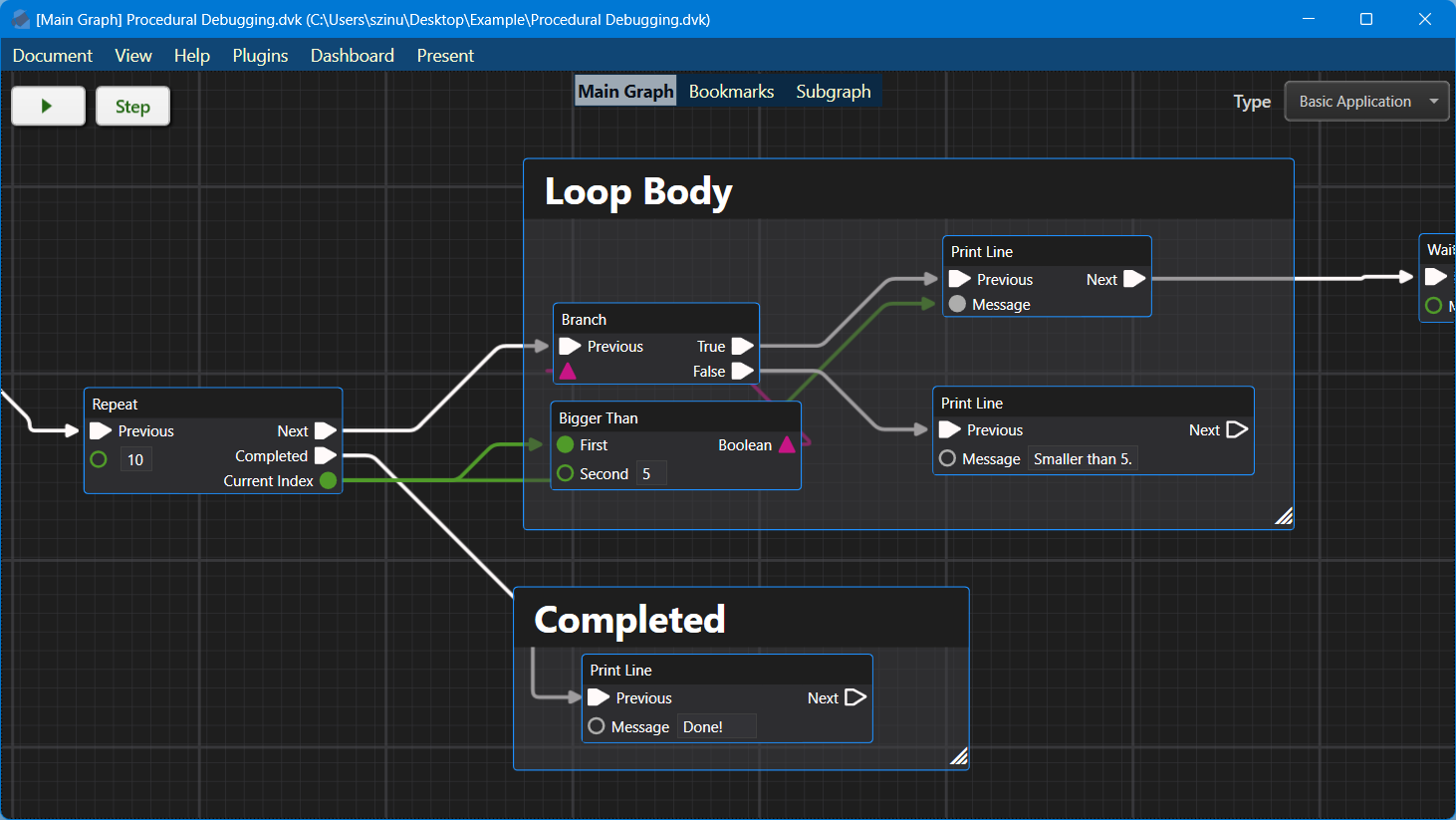Click the Bigger Than Second input port
The image size is (1456, 820).
pos(566,473)
